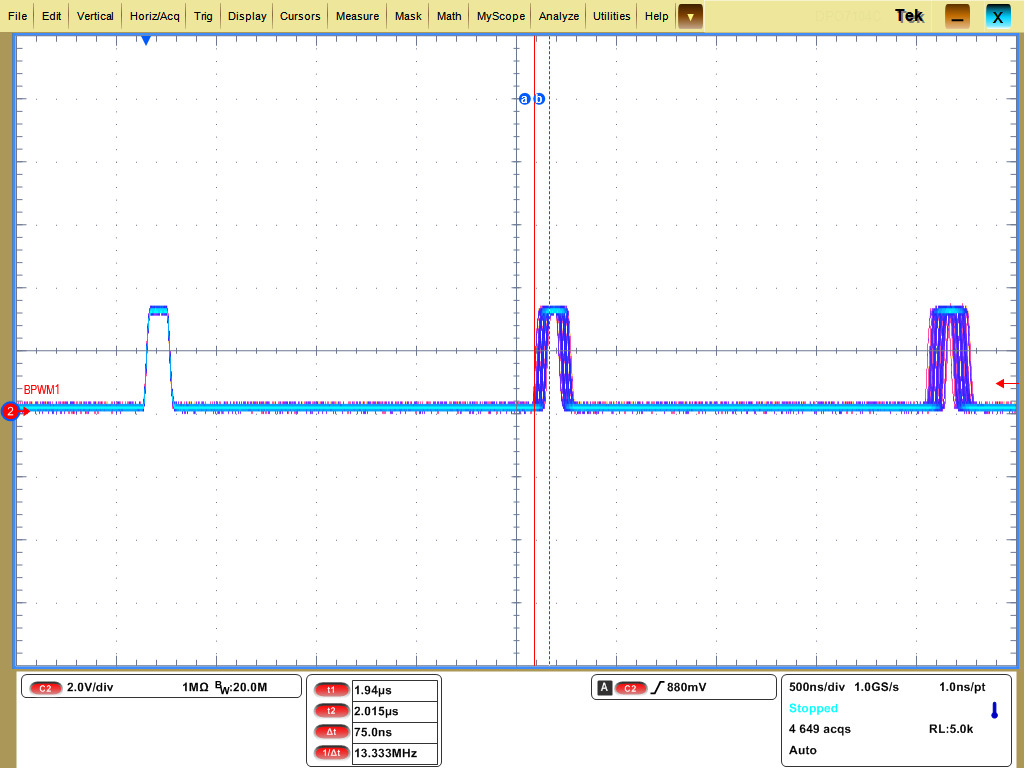
Task: Click the channel 2 ground reference marker
Action: click(x=11, y=411)
